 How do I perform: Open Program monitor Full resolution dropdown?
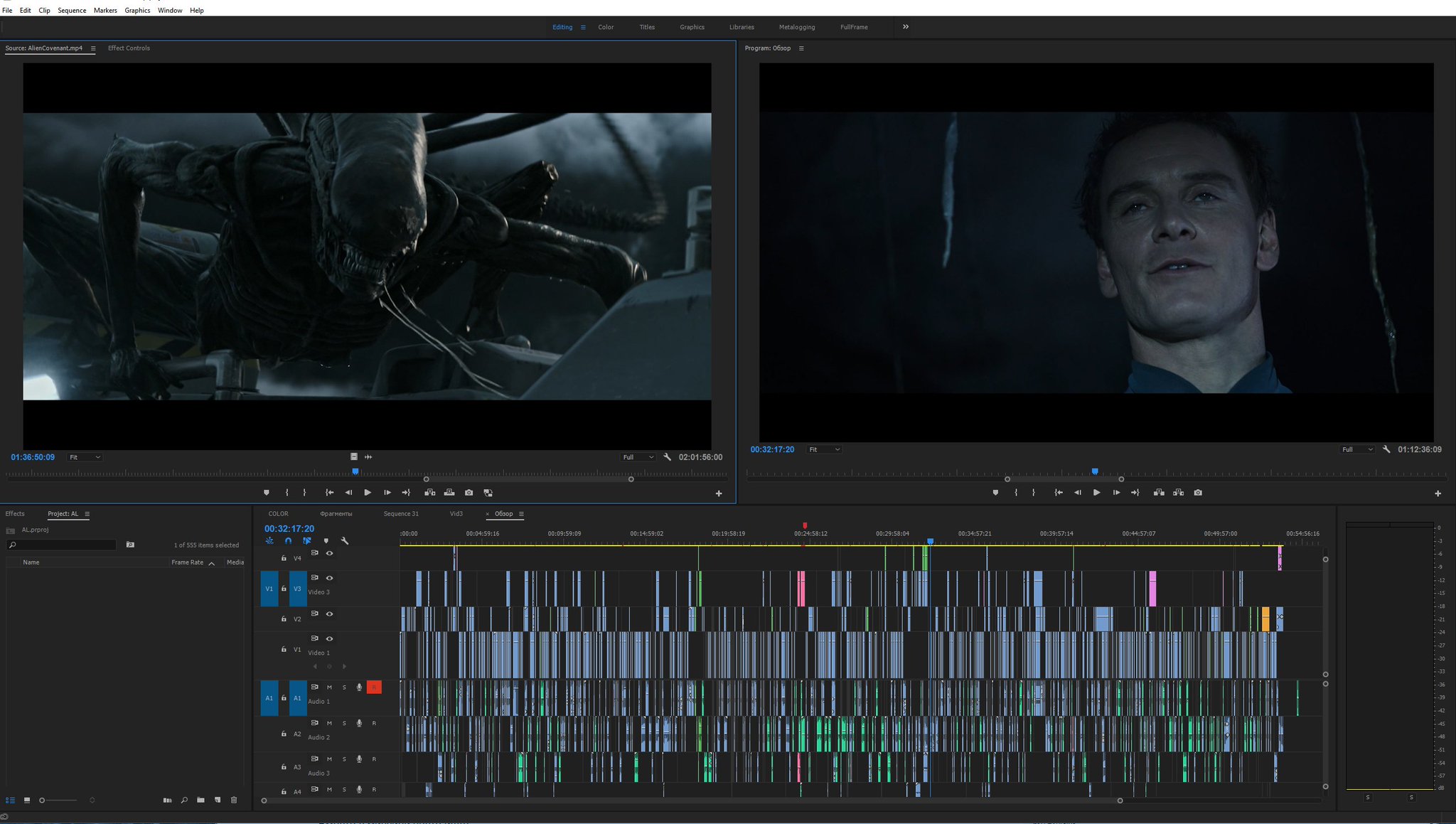(x=1356, y=449)
